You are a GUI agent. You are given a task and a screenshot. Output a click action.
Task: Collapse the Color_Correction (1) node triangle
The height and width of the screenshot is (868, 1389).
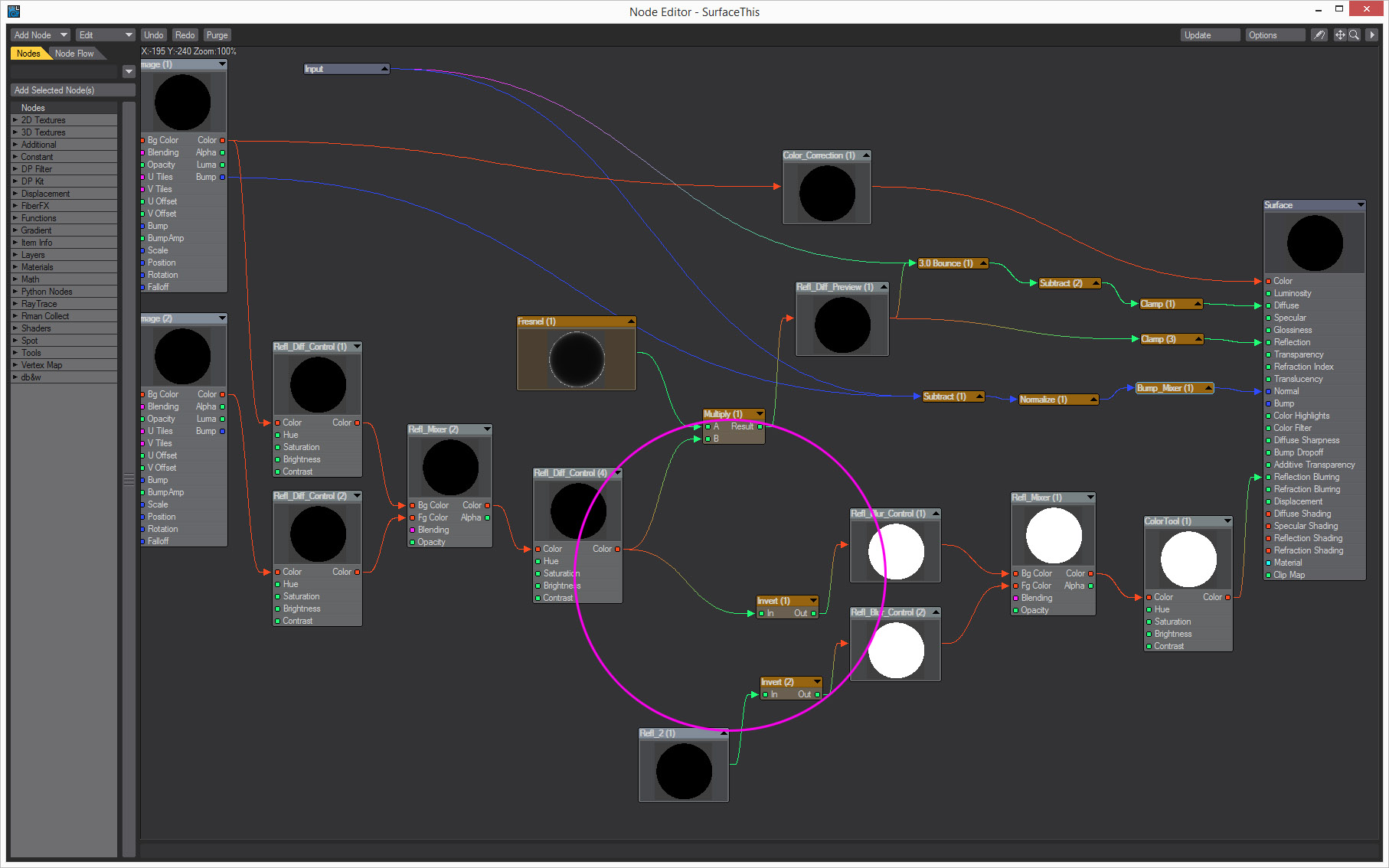[866, 155]
